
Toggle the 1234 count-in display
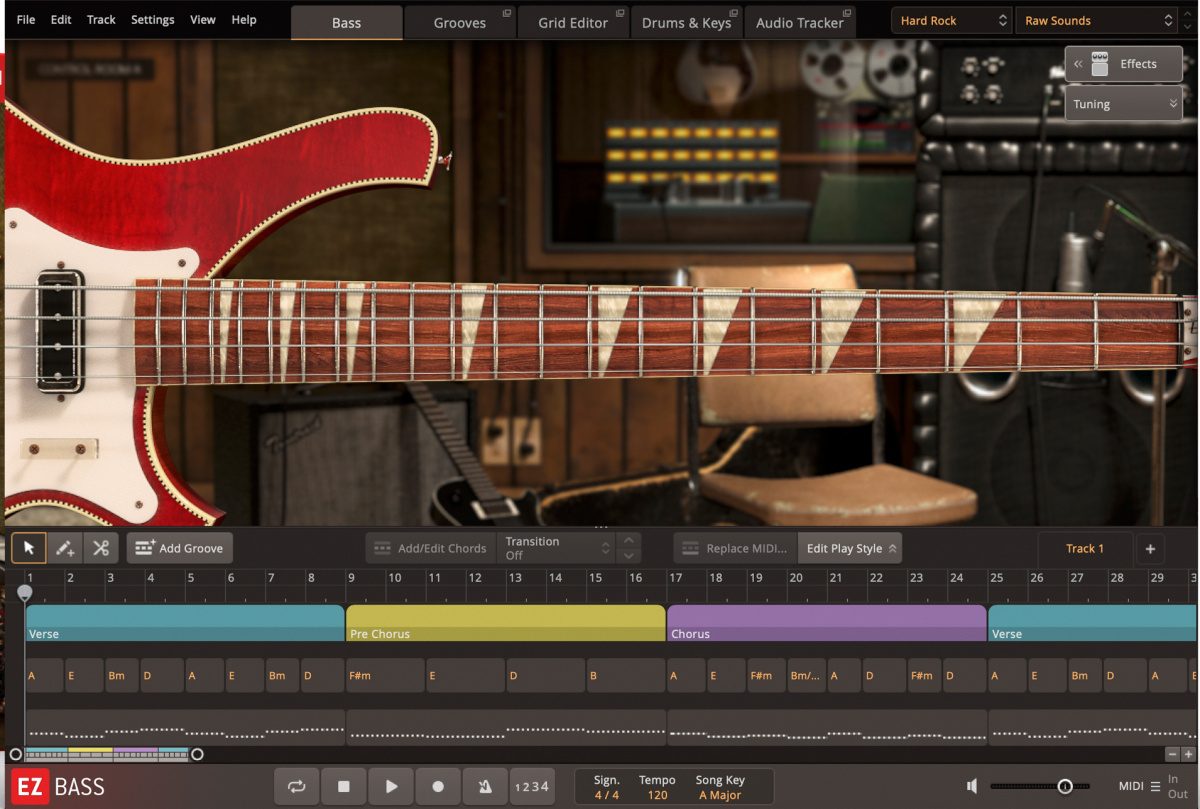(532, 786)
